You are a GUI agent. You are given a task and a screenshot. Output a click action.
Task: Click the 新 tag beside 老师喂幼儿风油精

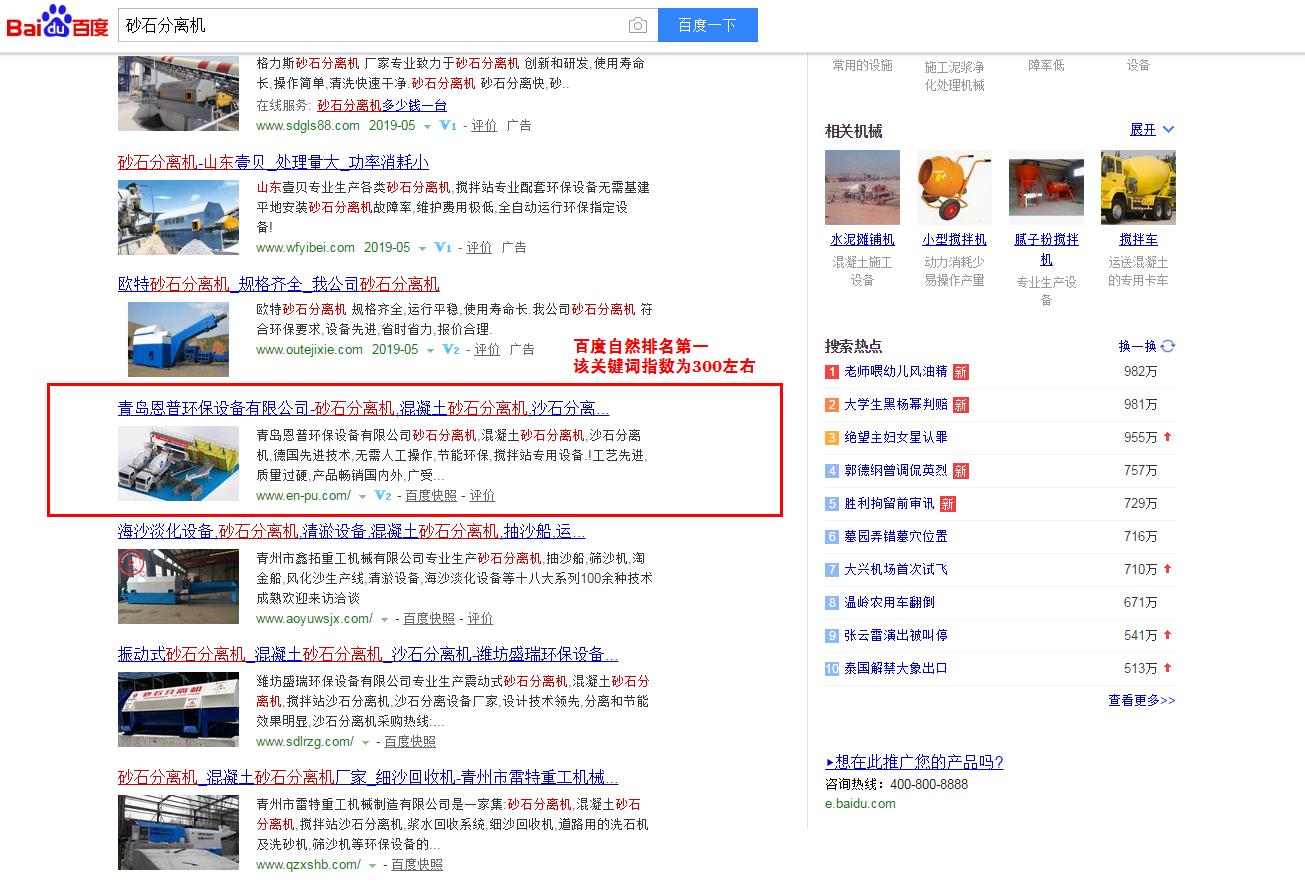point(961,372)
